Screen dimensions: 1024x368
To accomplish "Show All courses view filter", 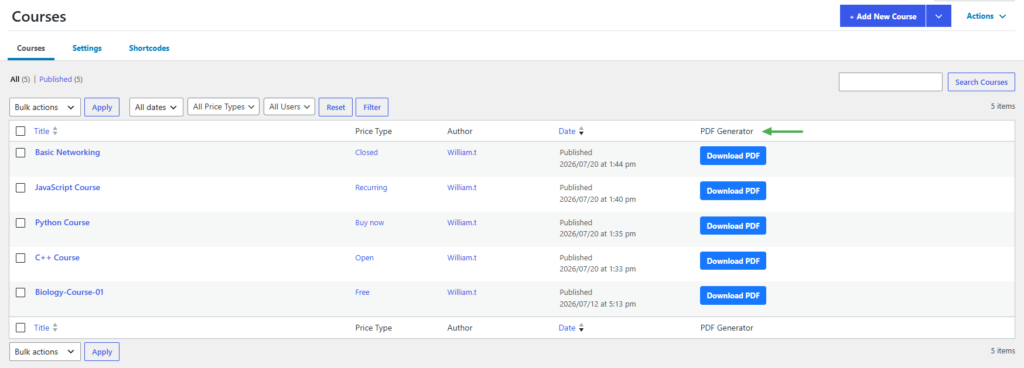I will coord(15,80).
